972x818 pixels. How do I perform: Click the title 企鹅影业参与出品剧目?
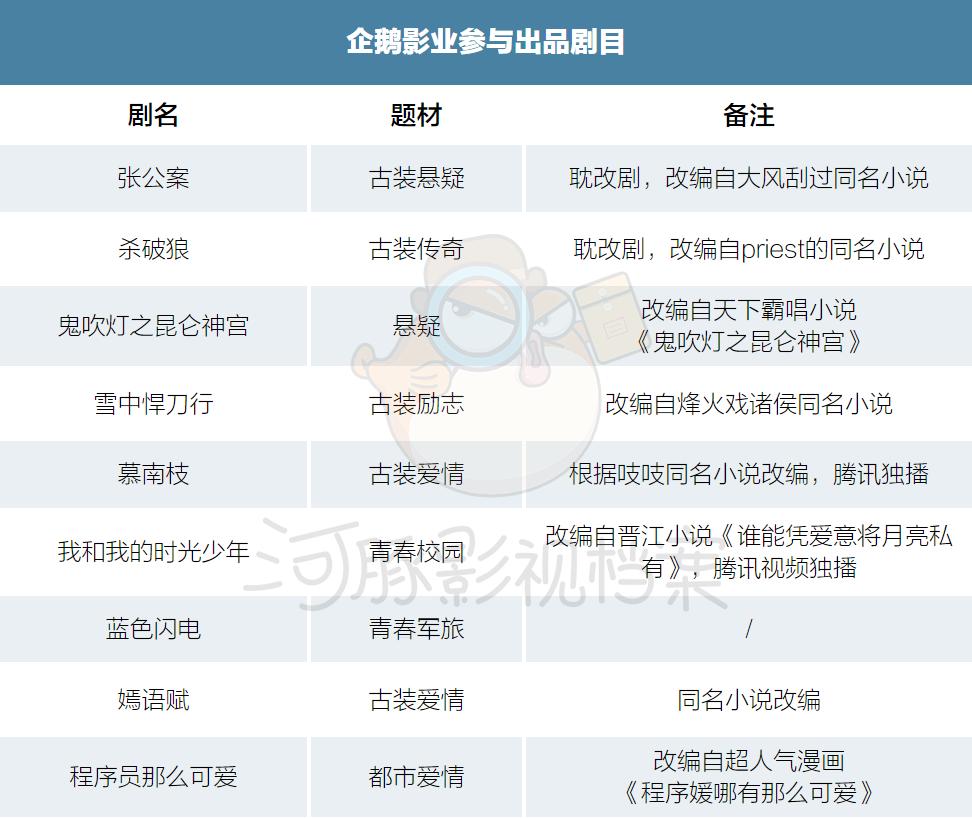[x=485, y=42]
